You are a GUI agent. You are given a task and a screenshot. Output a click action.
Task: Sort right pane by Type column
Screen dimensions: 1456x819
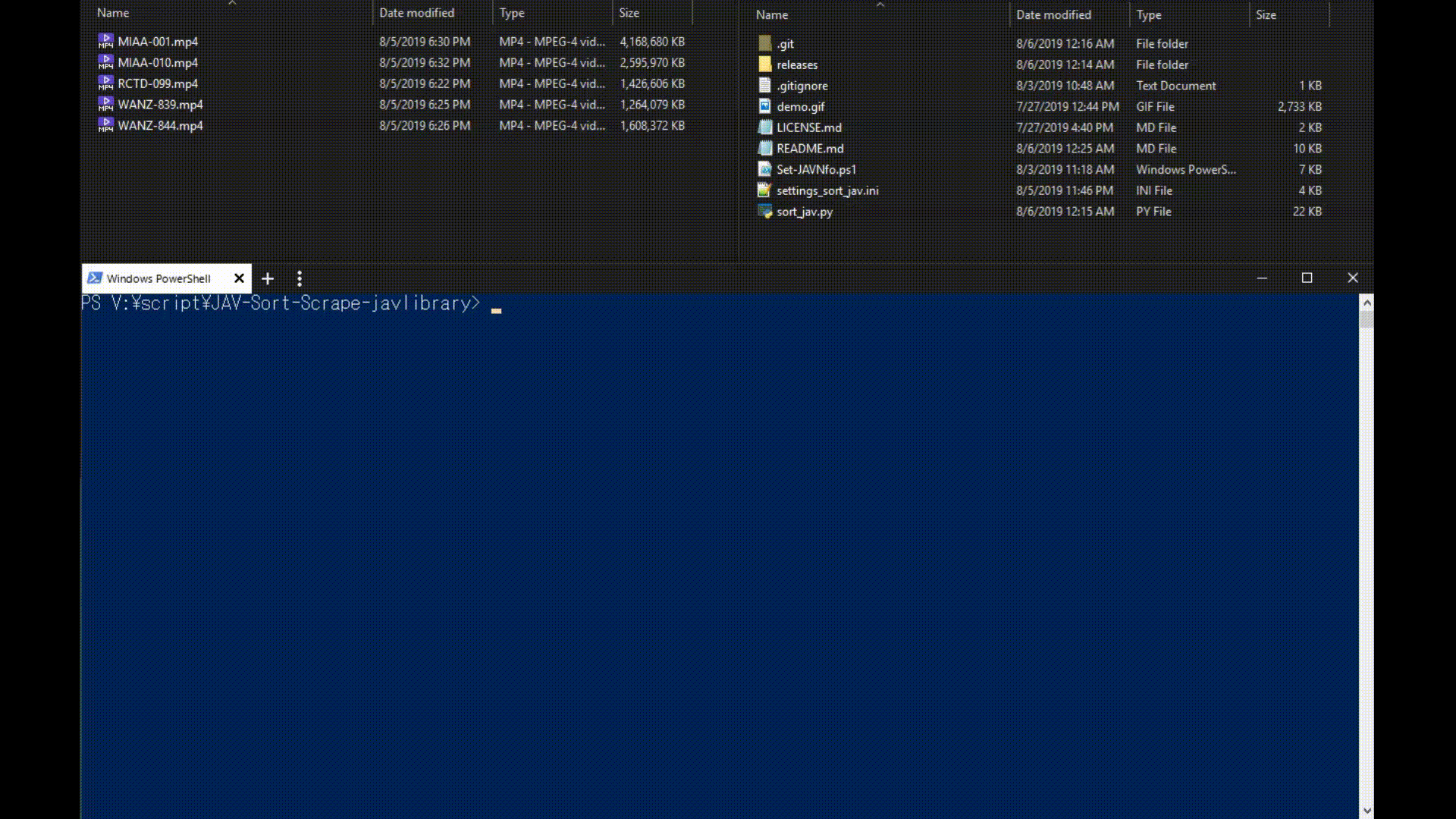coord(1148,14)
